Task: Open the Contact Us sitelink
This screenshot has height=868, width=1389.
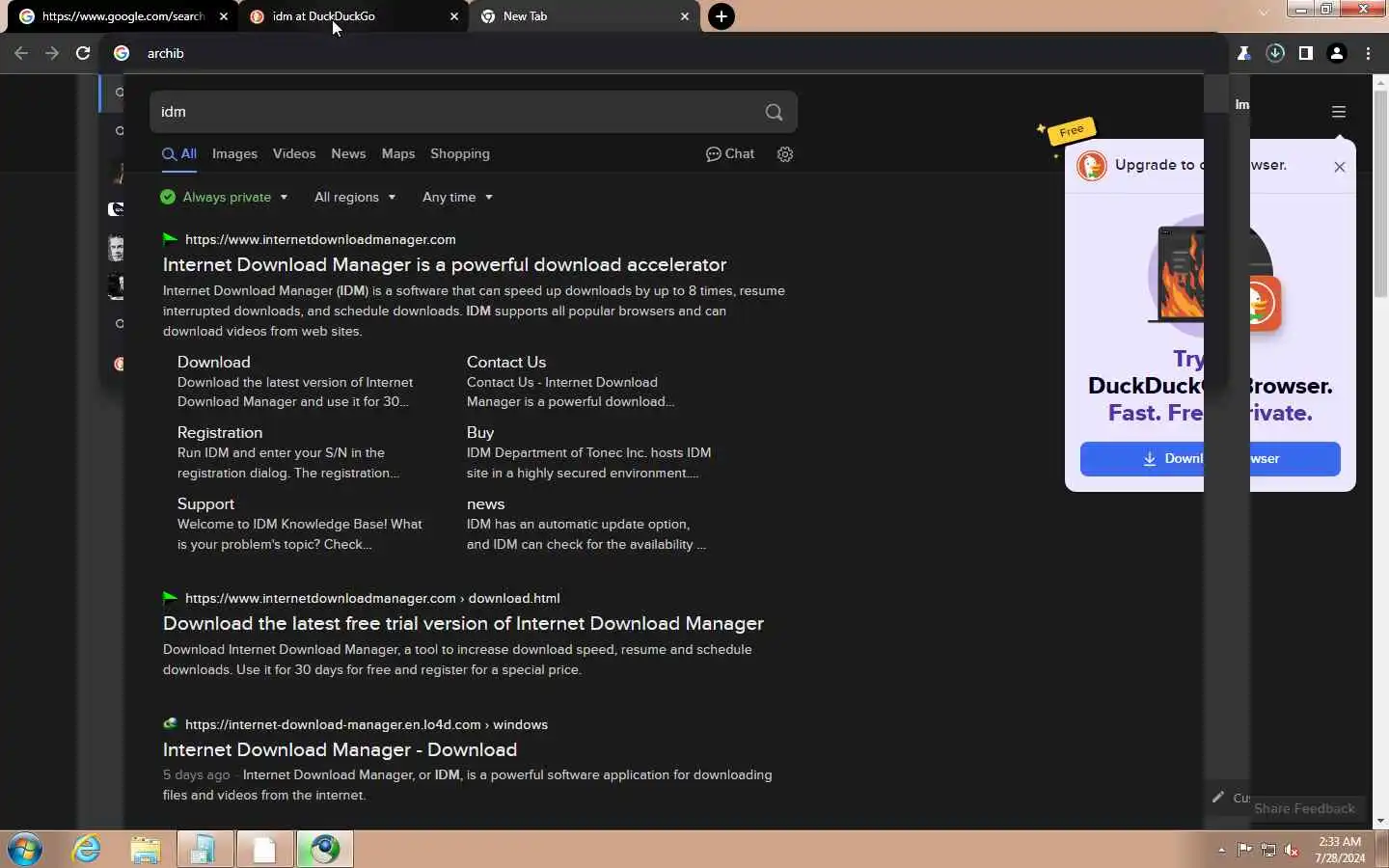Action: 506,362
